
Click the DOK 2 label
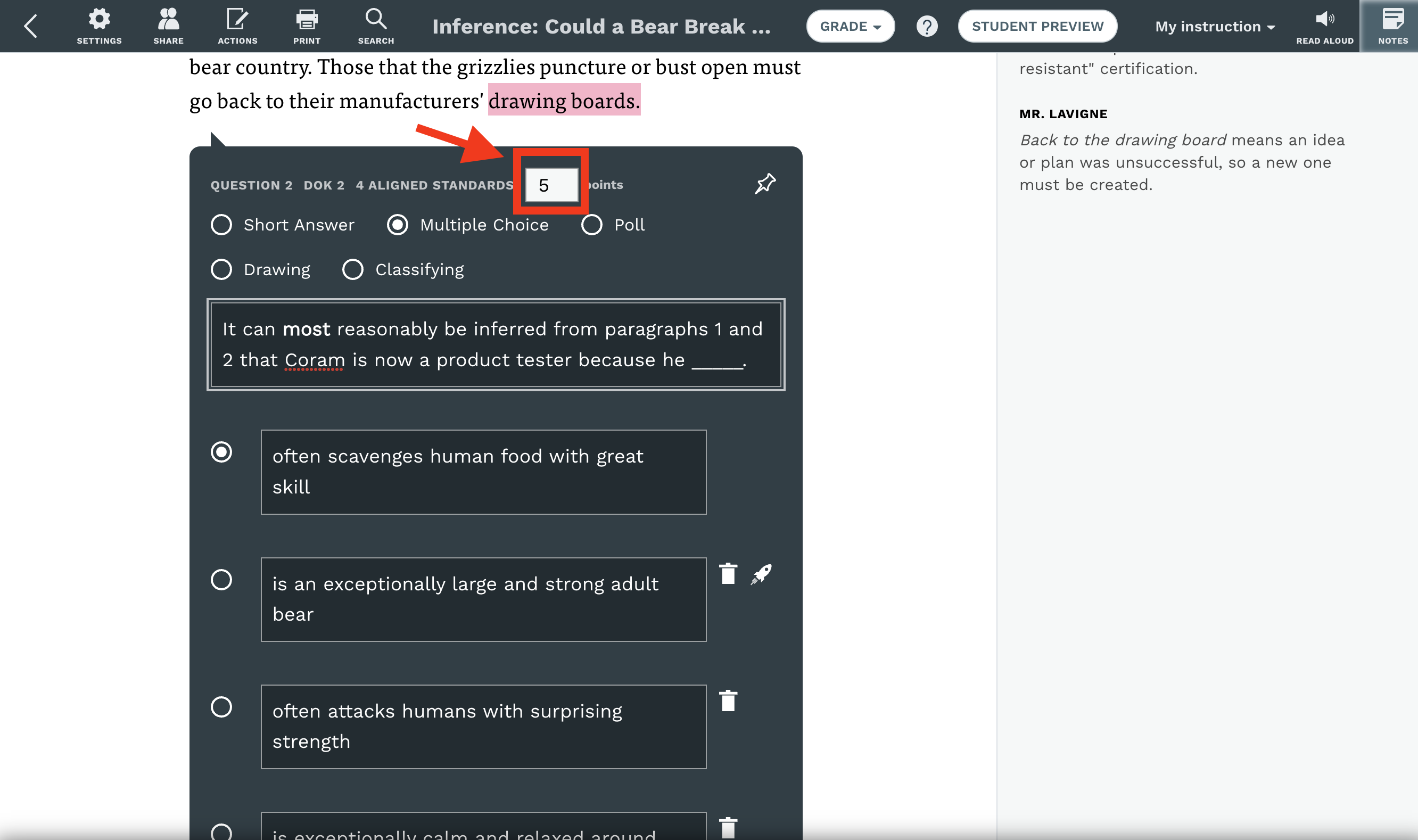pos(324,185)
